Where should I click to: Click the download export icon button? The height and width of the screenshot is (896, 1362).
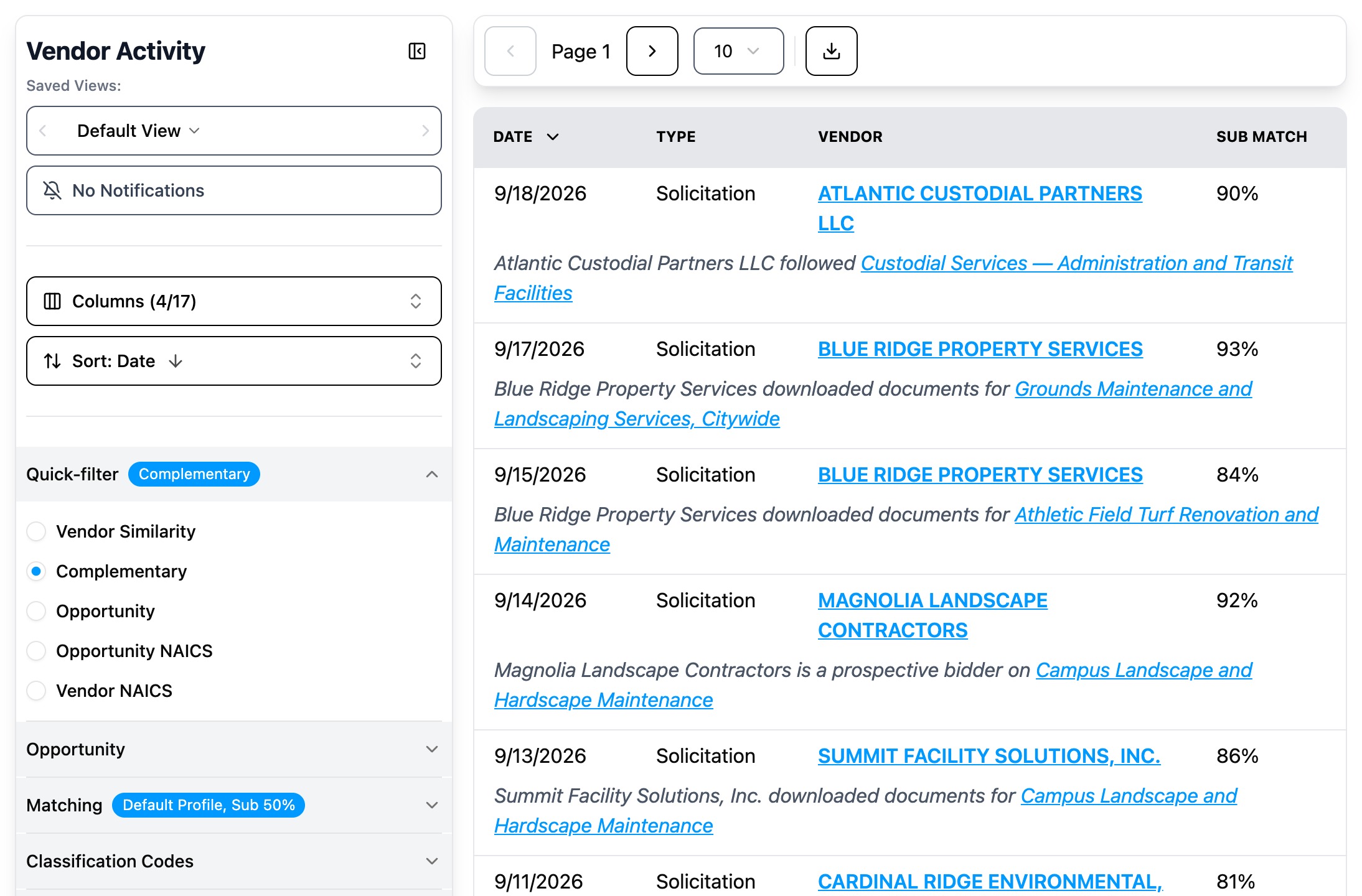click(x=831, y=51)
